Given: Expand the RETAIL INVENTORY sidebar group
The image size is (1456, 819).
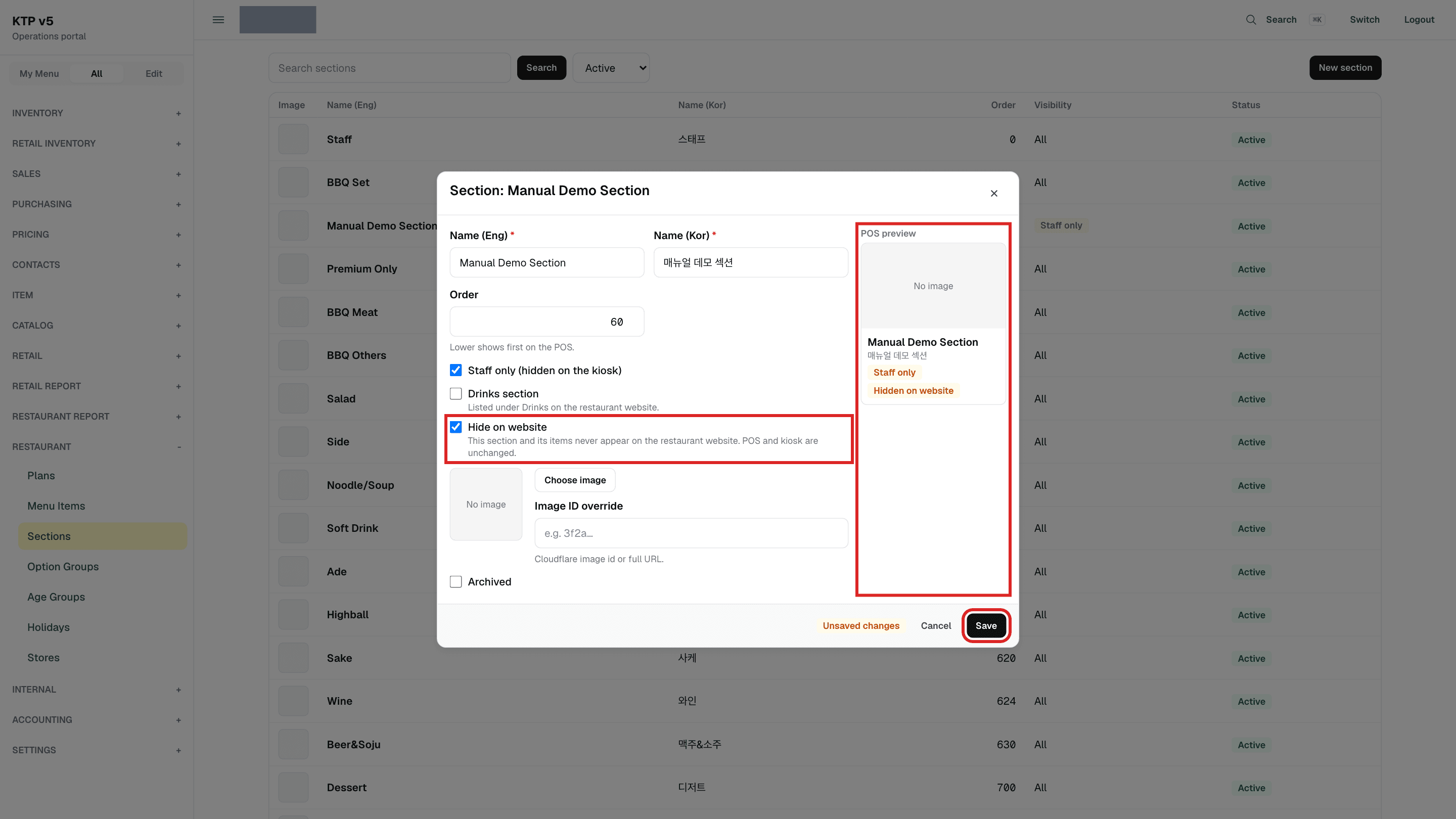Looking at the screenshot, I should 96,144.
